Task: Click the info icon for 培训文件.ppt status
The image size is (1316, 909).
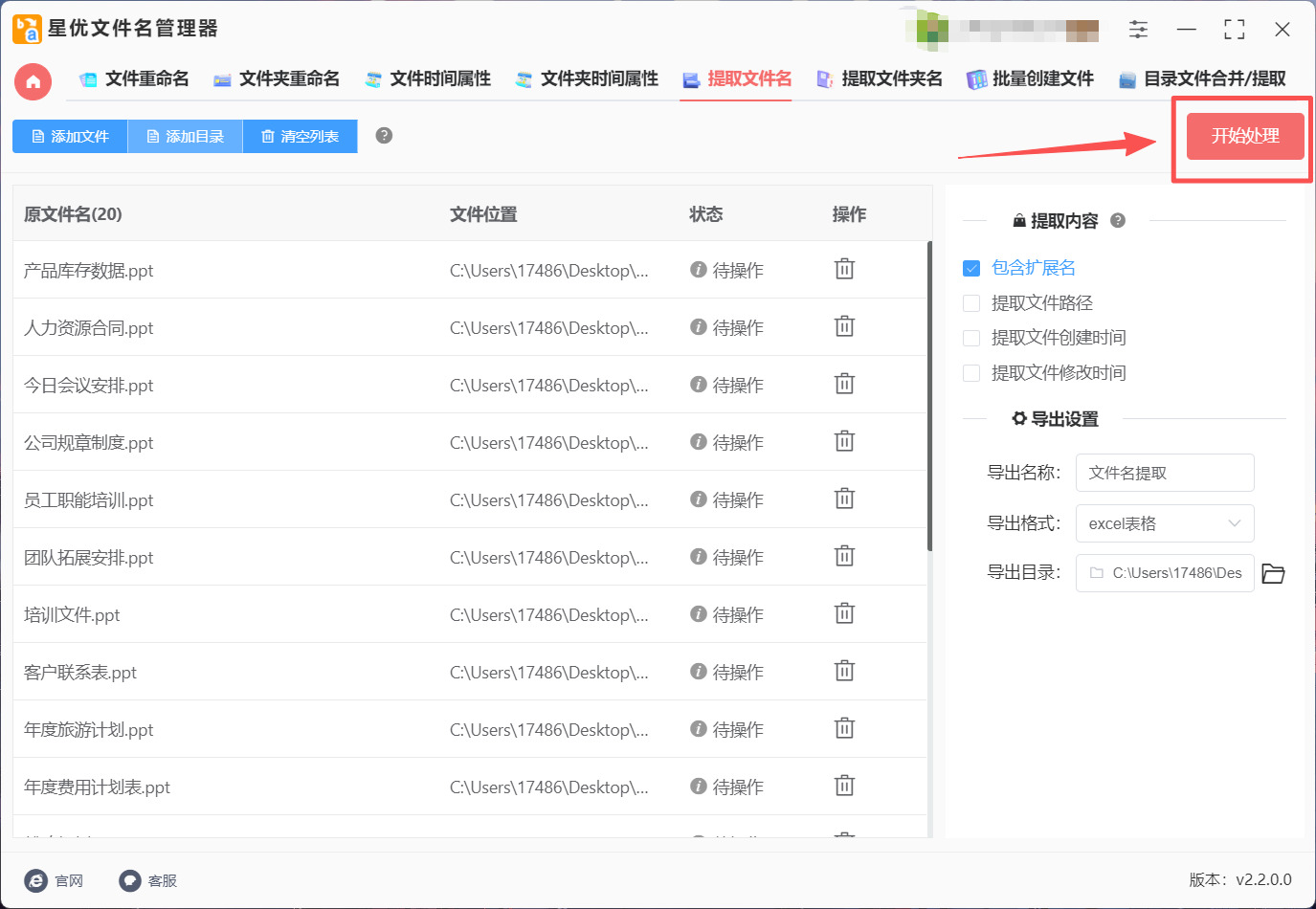Action: point(699,614)
